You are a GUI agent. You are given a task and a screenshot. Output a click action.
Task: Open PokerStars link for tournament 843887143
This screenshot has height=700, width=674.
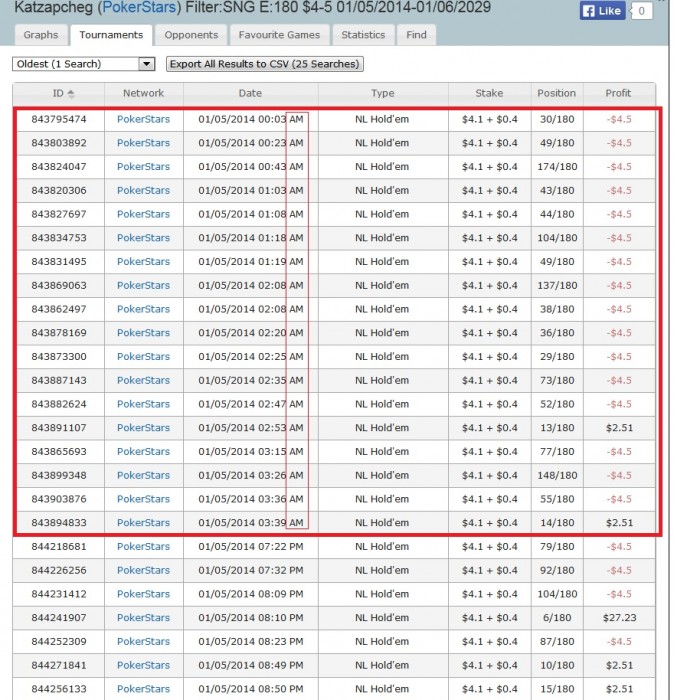[144, 380]
